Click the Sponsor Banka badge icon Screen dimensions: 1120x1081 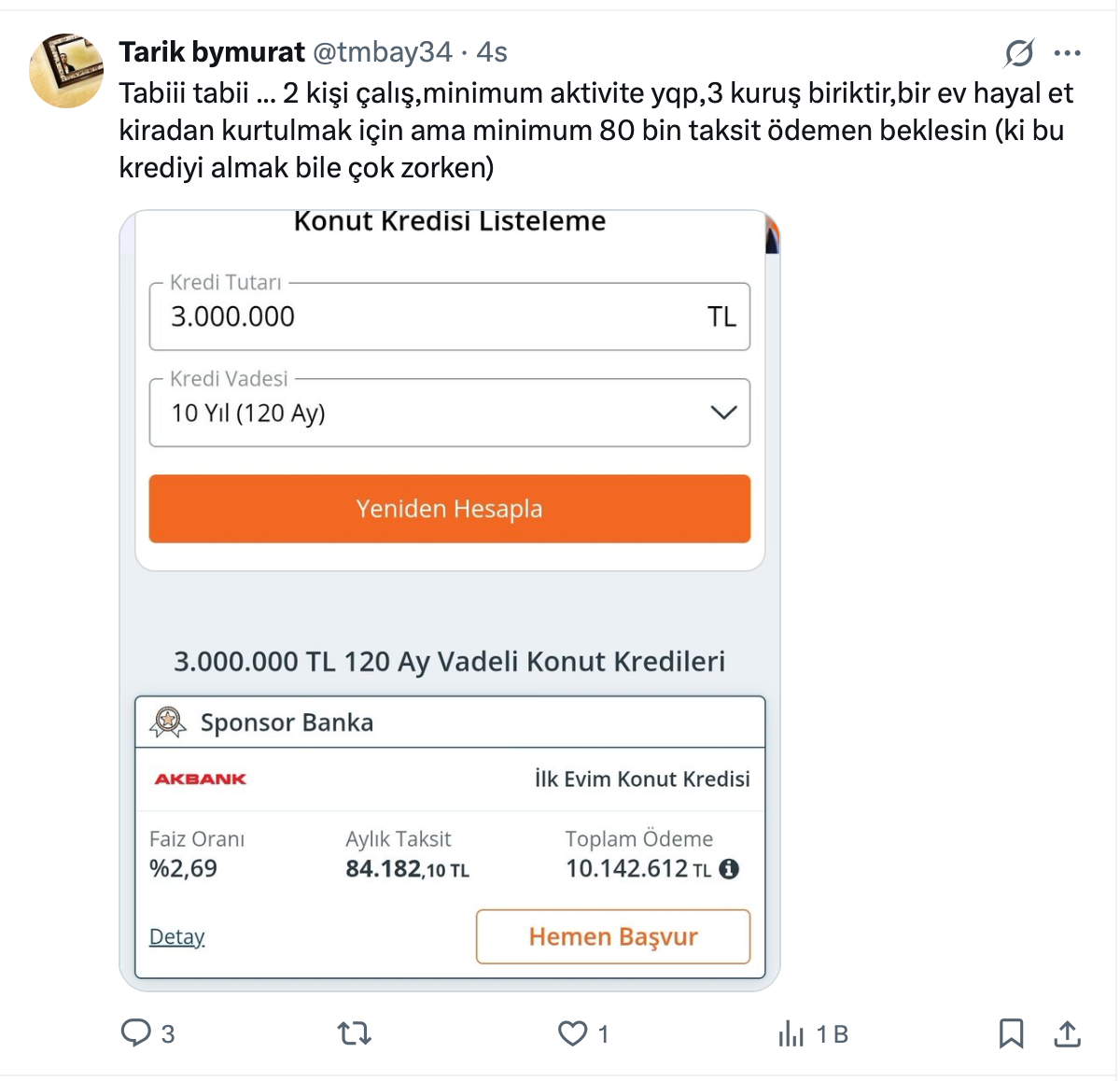pos(168,722)
